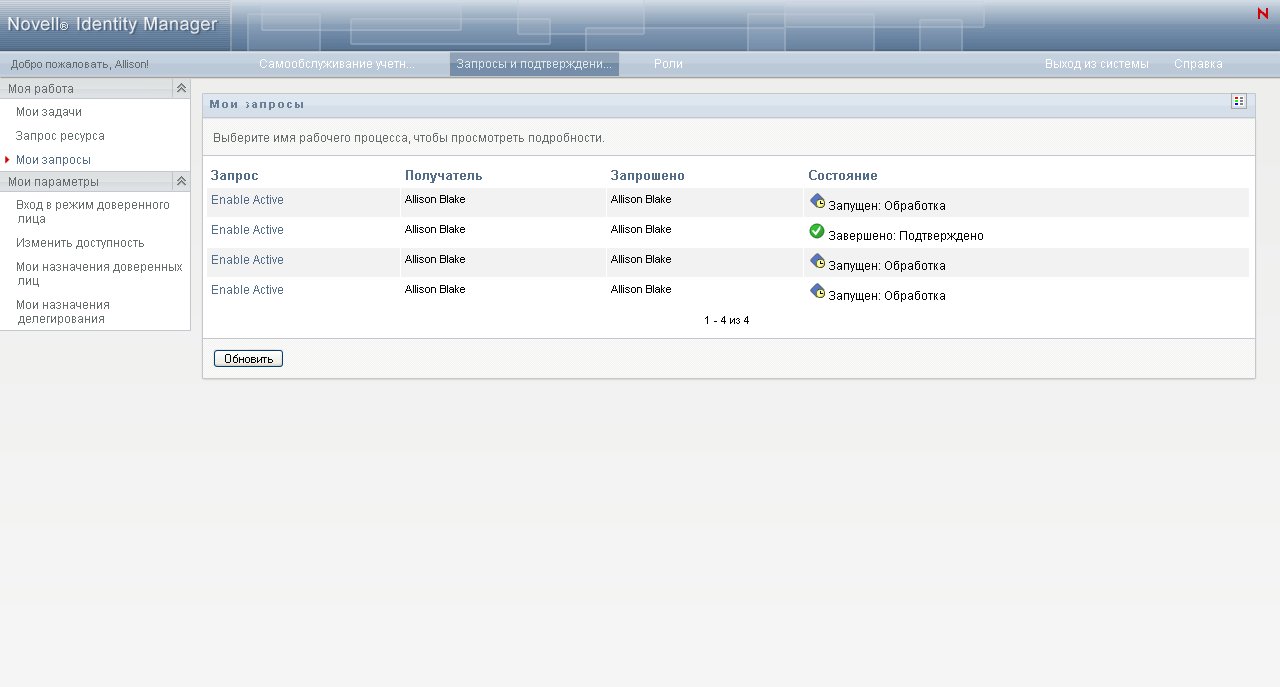Click the Novell N logo icon
This screenshot has width=1280, height=687.
(x=1262, y=14)
